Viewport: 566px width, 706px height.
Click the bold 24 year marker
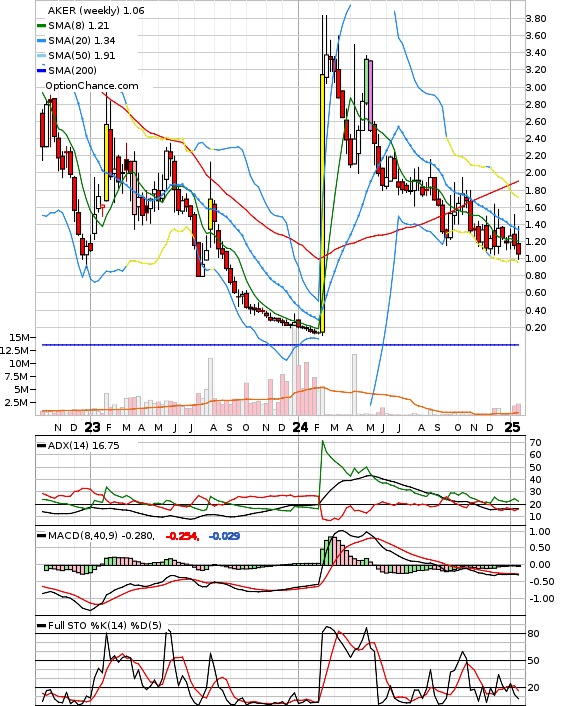point(300,427)
